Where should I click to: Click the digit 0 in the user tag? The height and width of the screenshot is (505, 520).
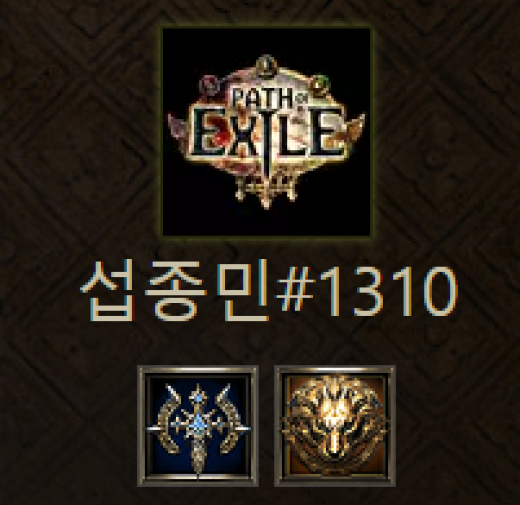click(x=437, y=291)
